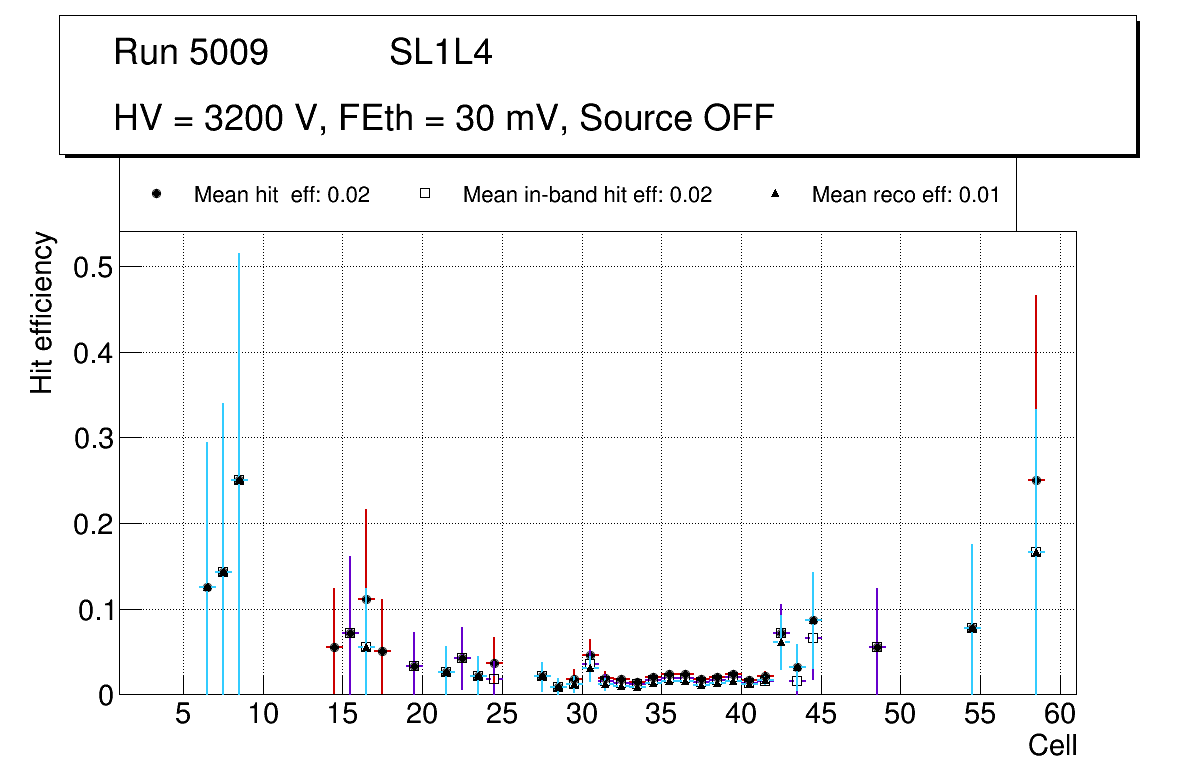
Task: Select the data point at 0.25 near cell 8
Action: click(x=239, y=480)
